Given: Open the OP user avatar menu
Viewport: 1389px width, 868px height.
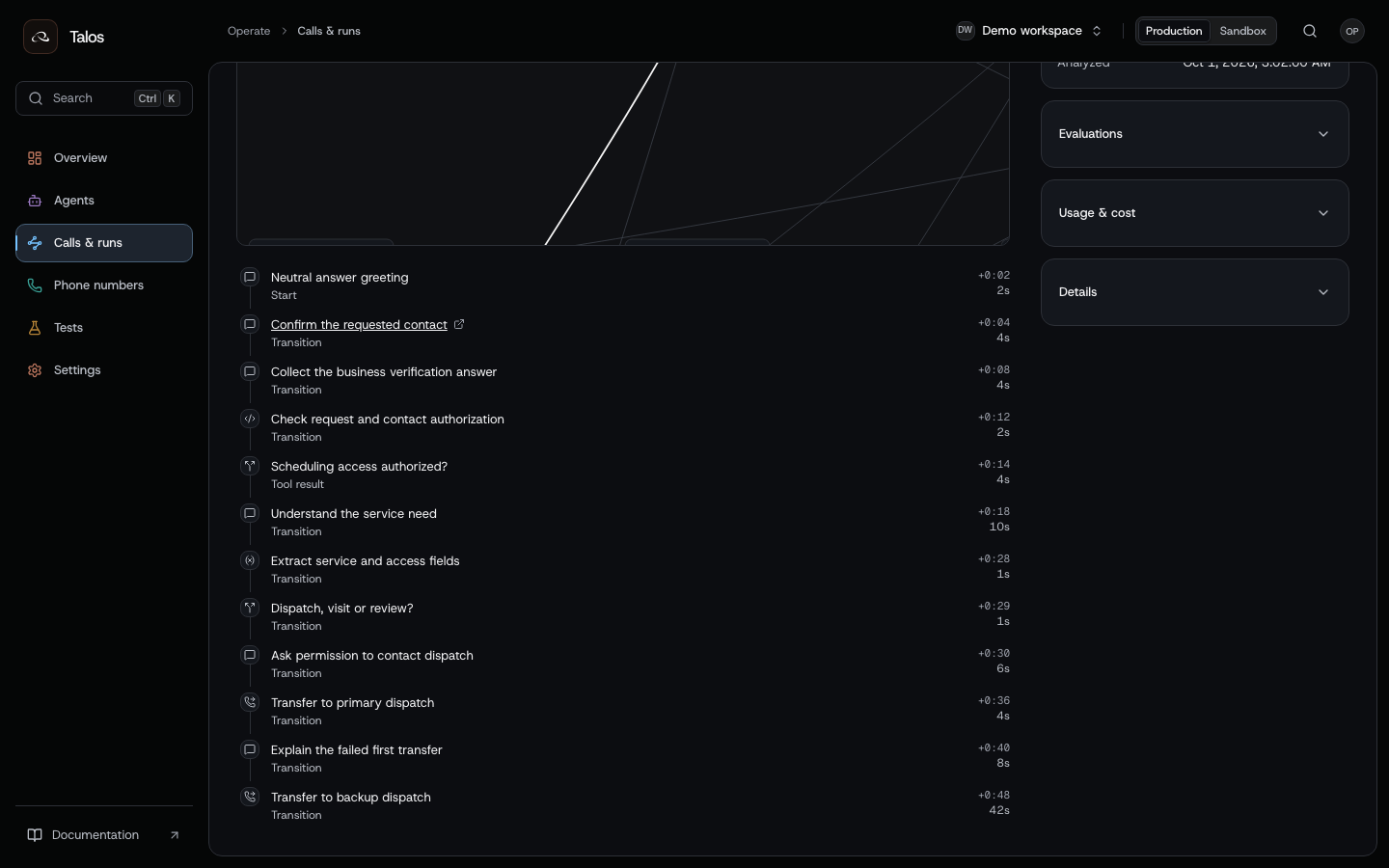Looking at the screenshot, I should 1352,31.
